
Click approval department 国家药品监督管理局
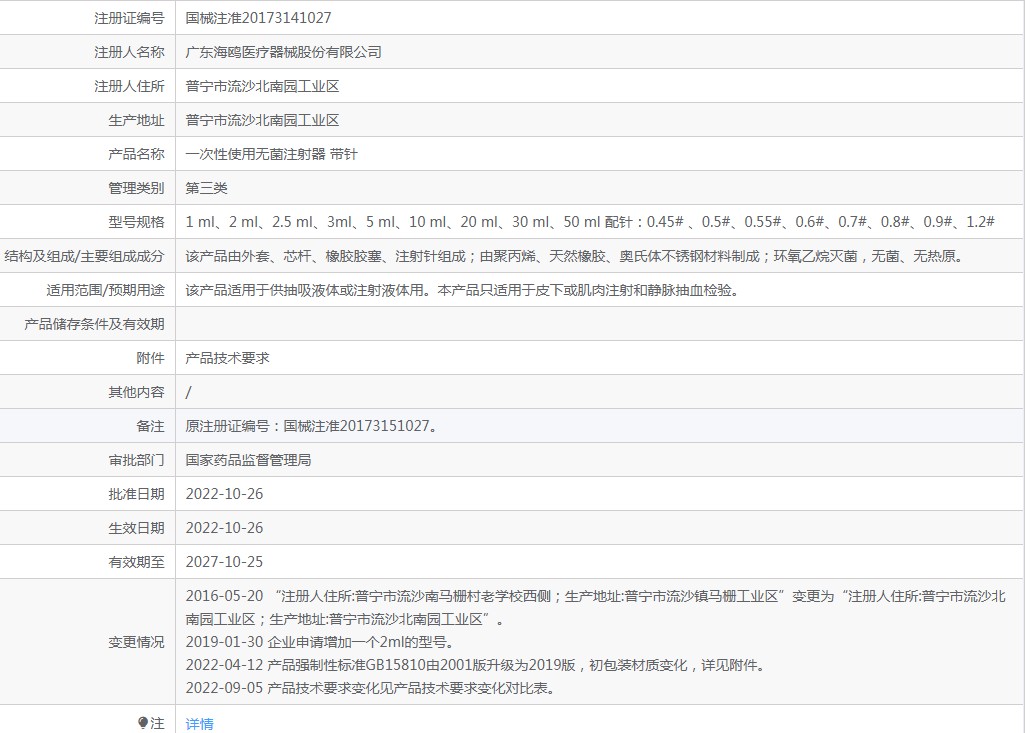248,460
